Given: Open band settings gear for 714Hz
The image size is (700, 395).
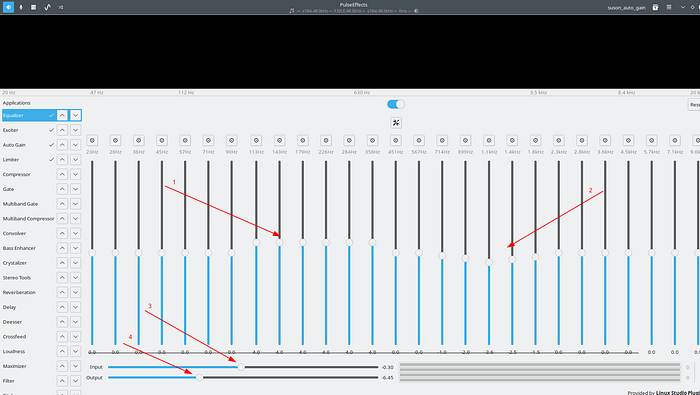Looking at the screenshot, I should (x=442, y=140).
